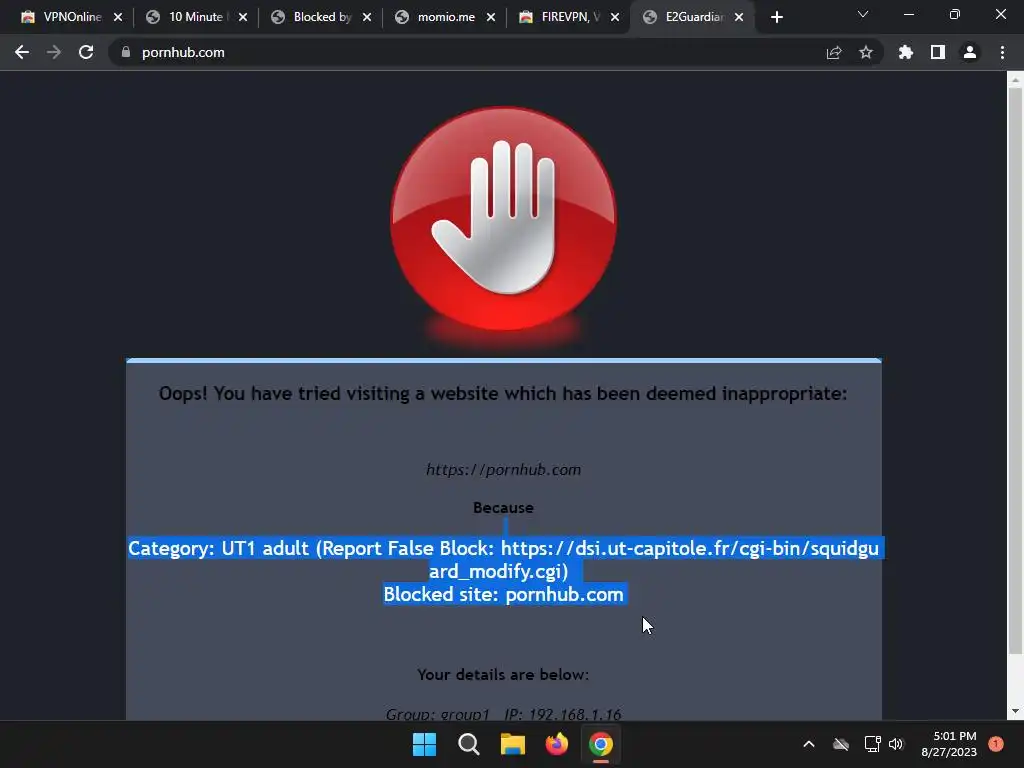The height and width of the screenshot is (768, 1024).
Task: Open Windows taskbar Search
Action: 468,744
